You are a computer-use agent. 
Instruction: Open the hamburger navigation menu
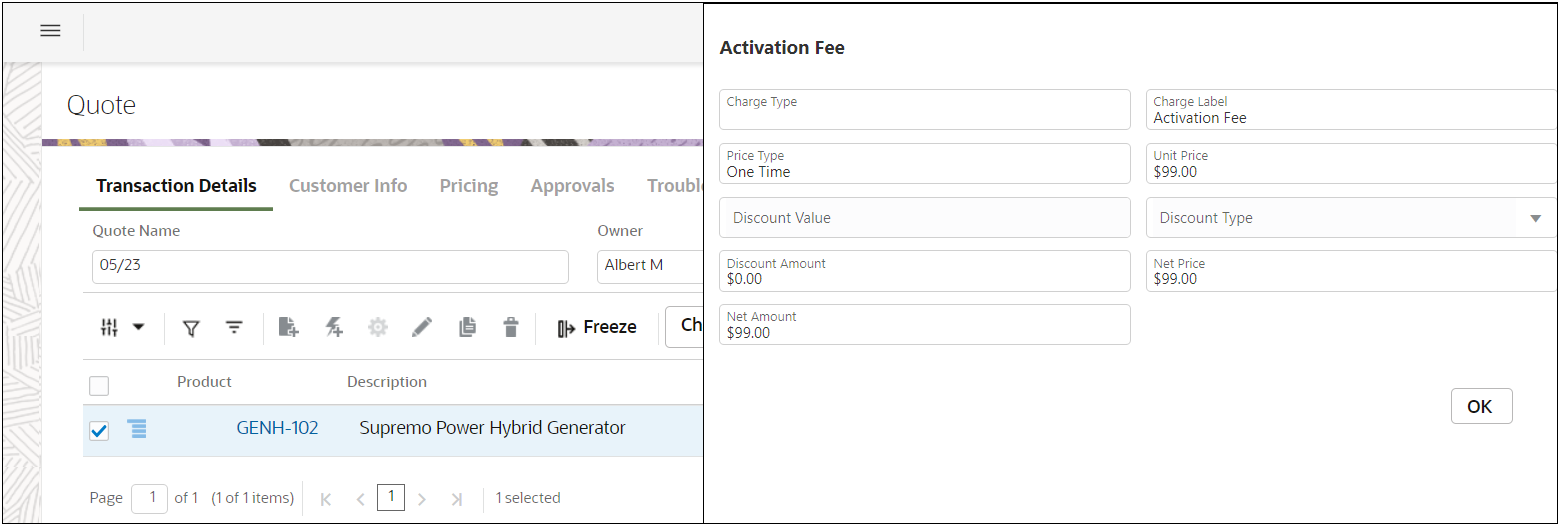coord(50,31)
